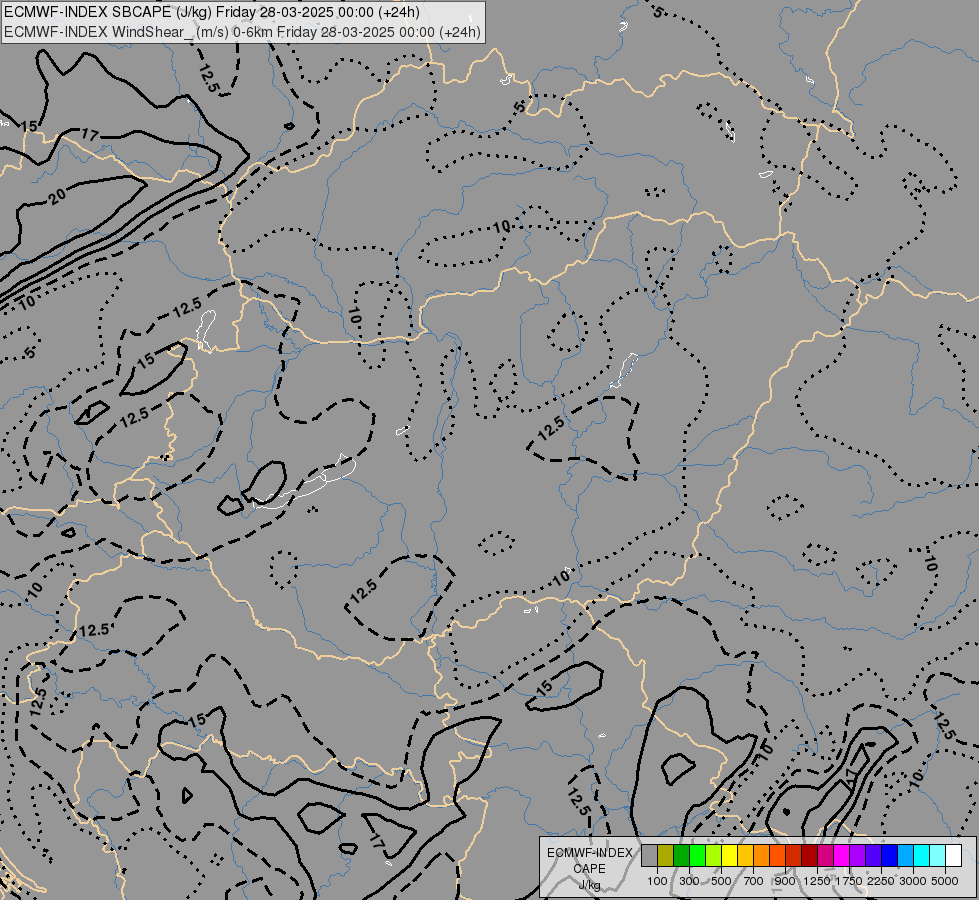Click the 20 wind shear contour label
The width and height of the screenshot is (979, 900).
click(x=57, y=197)
